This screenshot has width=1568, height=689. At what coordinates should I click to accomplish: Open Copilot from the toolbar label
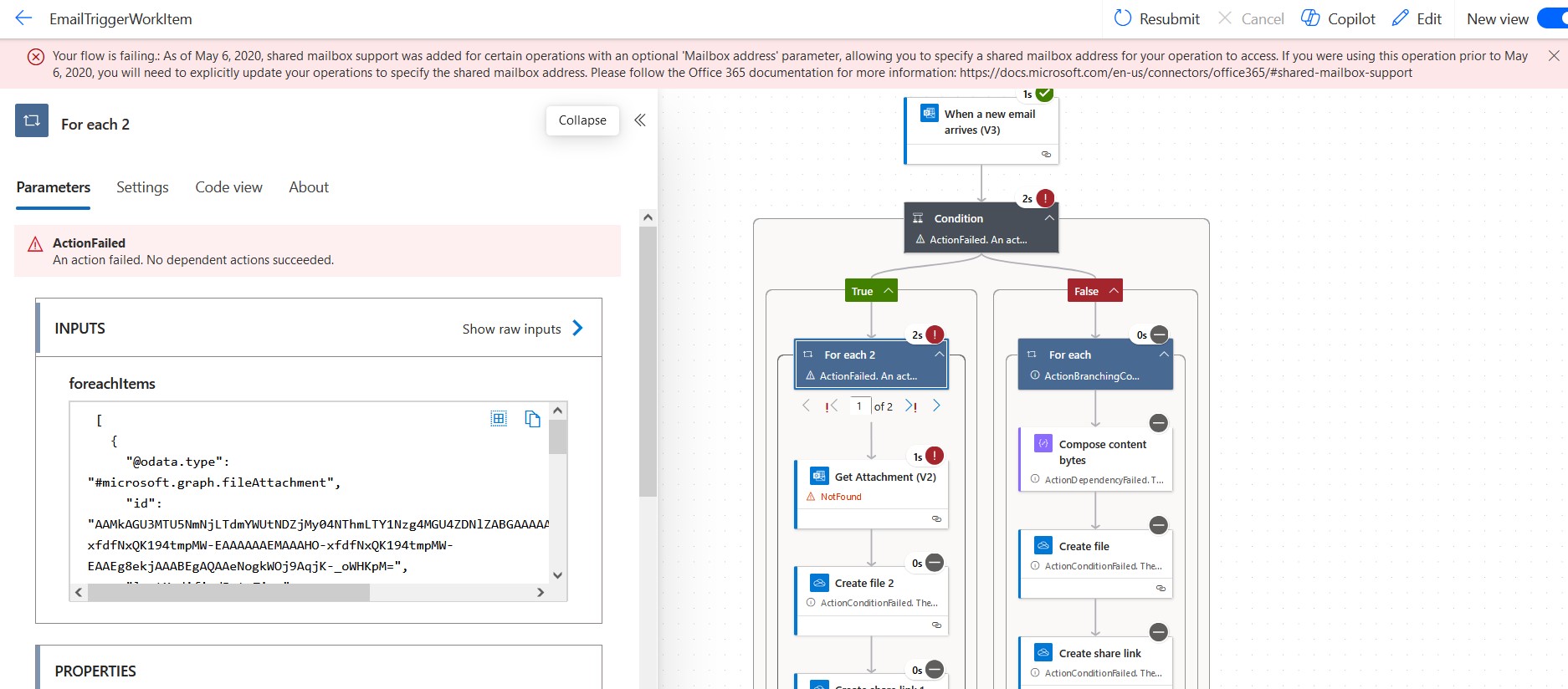click(1351, 18)
